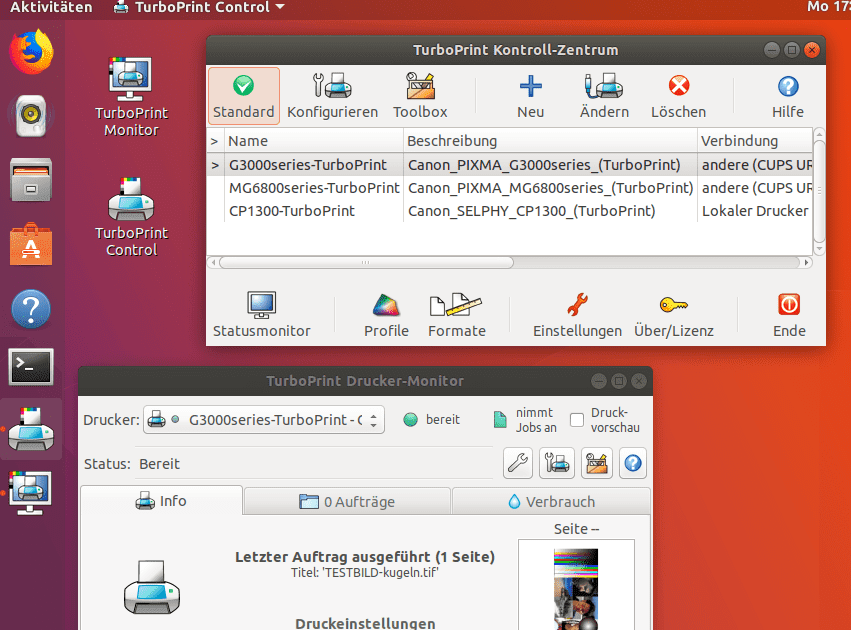
Task: Click right arrow of horizontal scrollbar
Action: 806,263
